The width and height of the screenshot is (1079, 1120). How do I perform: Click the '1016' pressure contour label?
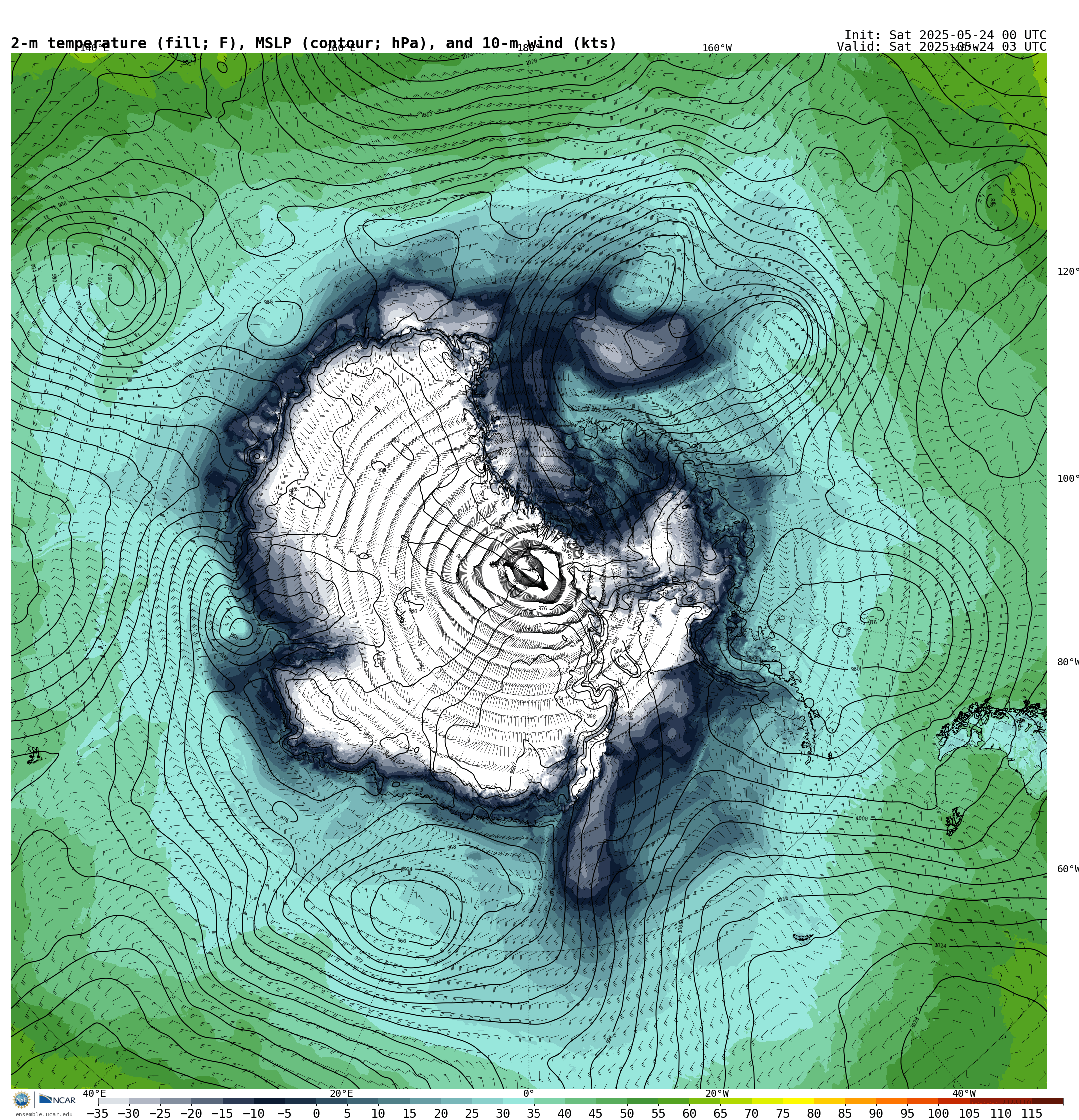coord(782,899)
